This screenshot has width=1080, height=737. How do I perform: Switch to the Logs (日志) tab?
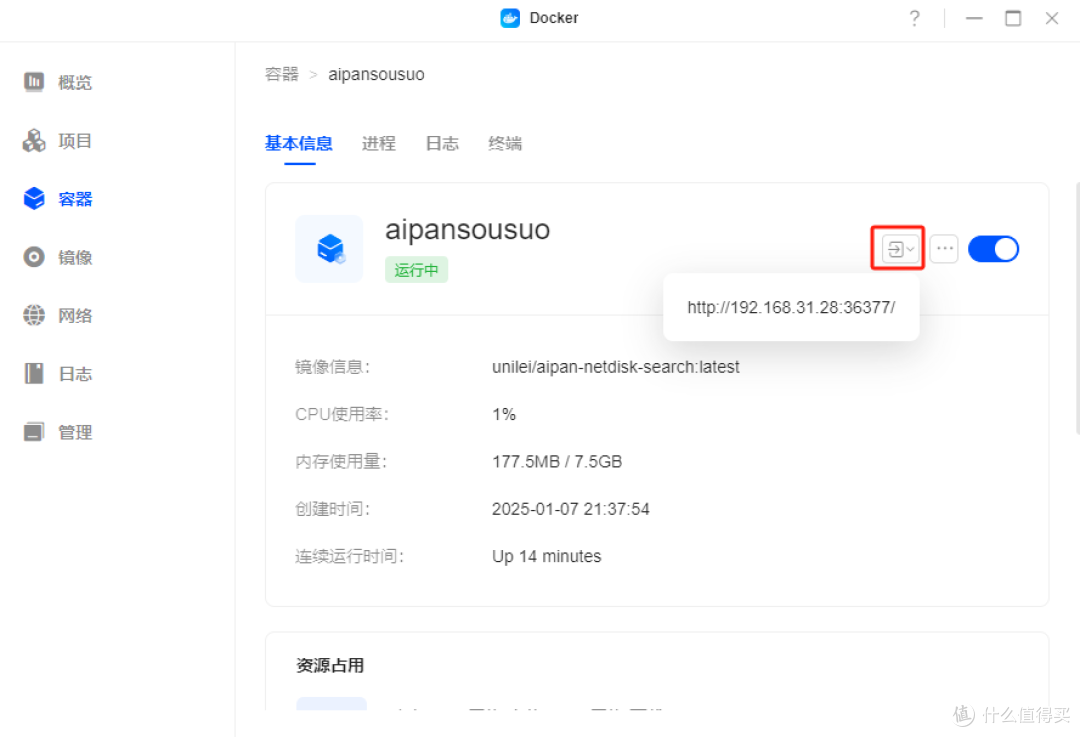[x=442, y=144]
